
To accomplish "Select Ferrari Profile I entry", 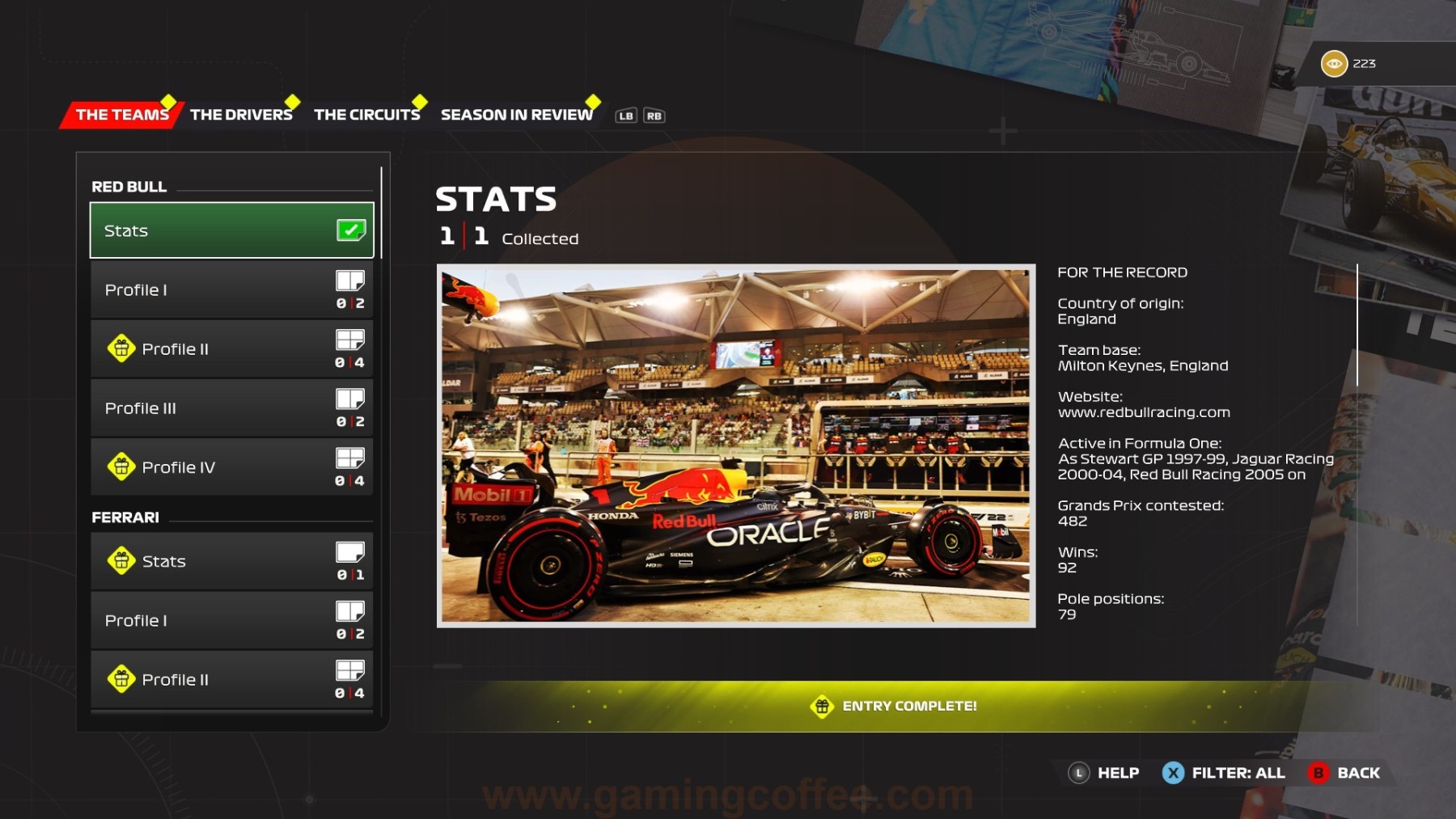I will point(231,619).
